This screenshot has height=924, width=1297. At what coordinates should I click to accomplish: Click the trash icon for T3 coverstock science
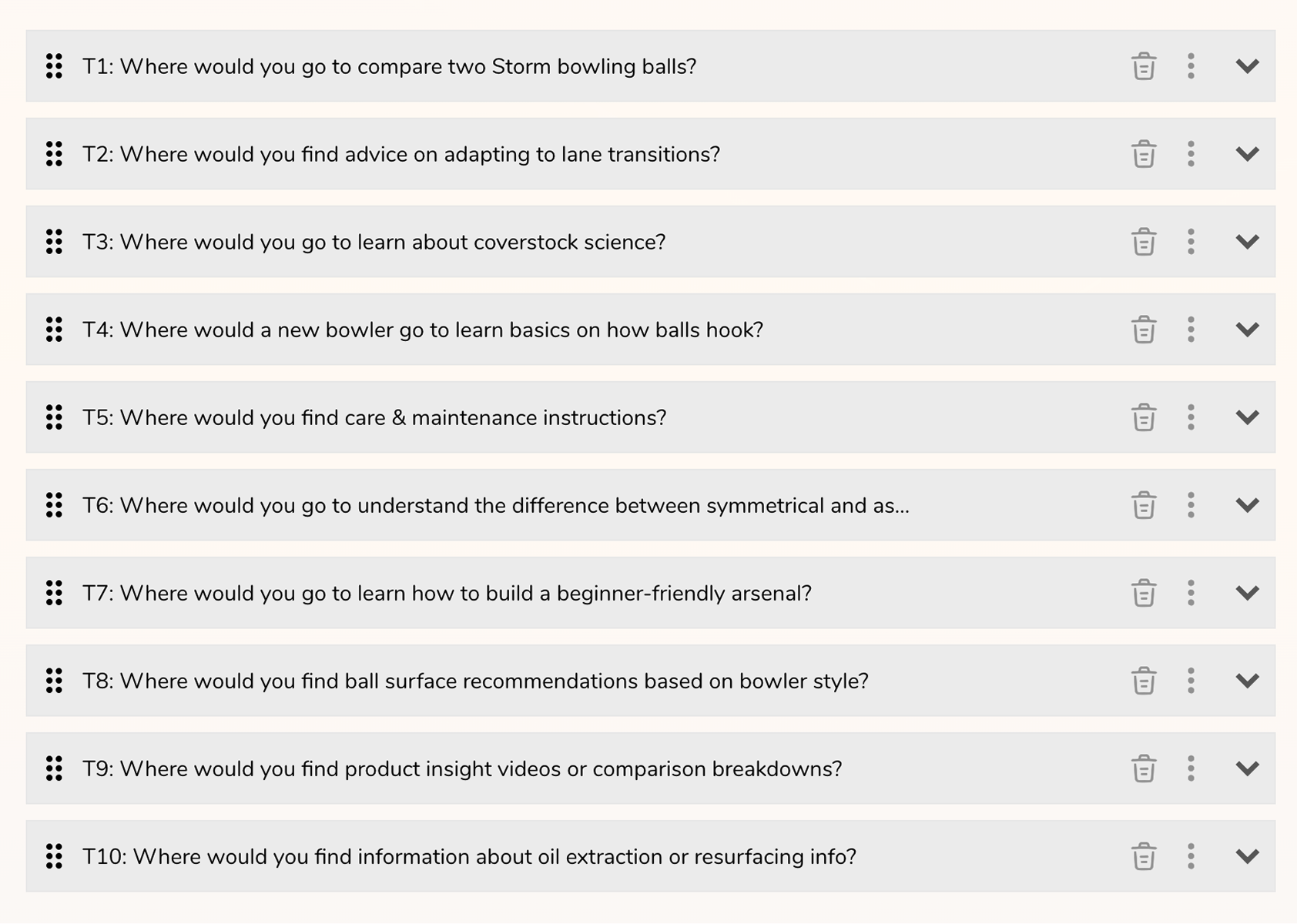[1144, 242]
